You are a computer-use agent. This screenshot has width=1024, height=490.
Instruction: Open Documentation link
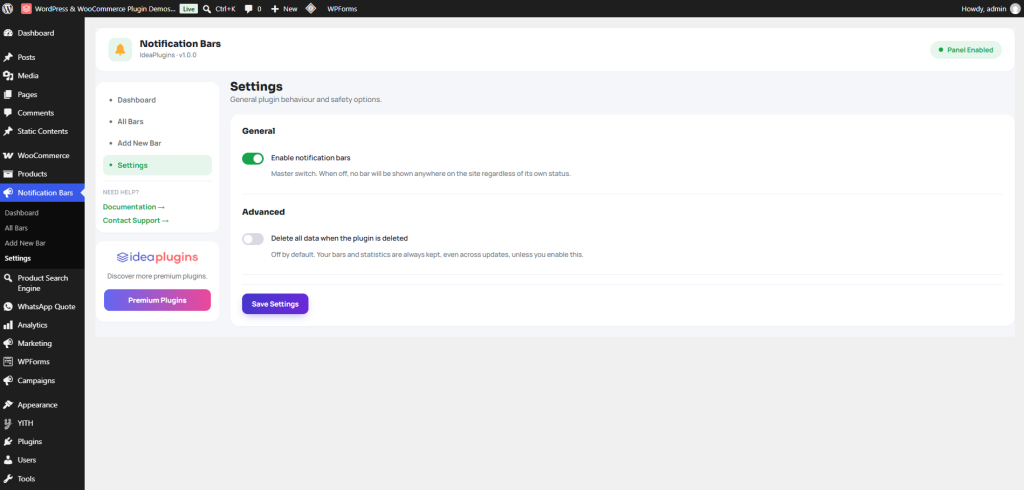[x=134, y=207]
